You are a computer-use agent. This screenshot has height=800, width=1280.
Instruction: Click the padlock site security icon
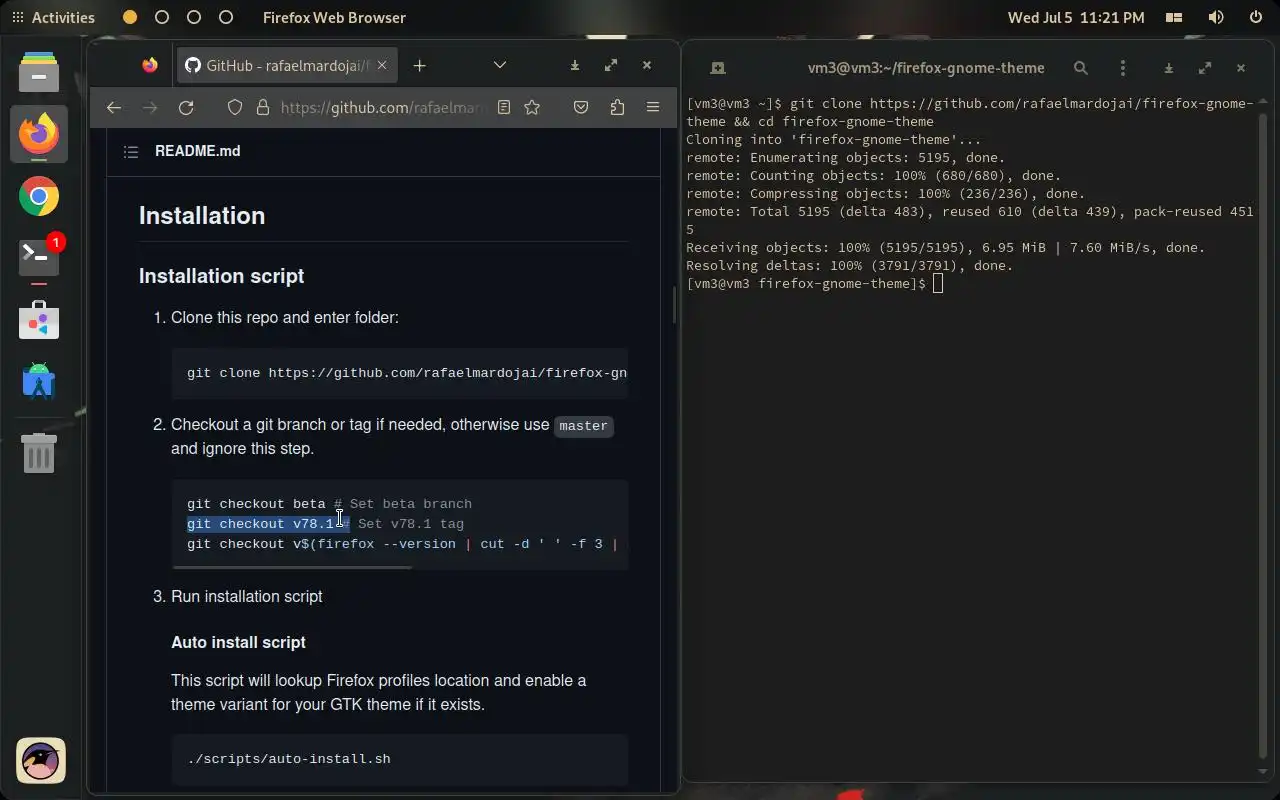(x=263, y=107)
